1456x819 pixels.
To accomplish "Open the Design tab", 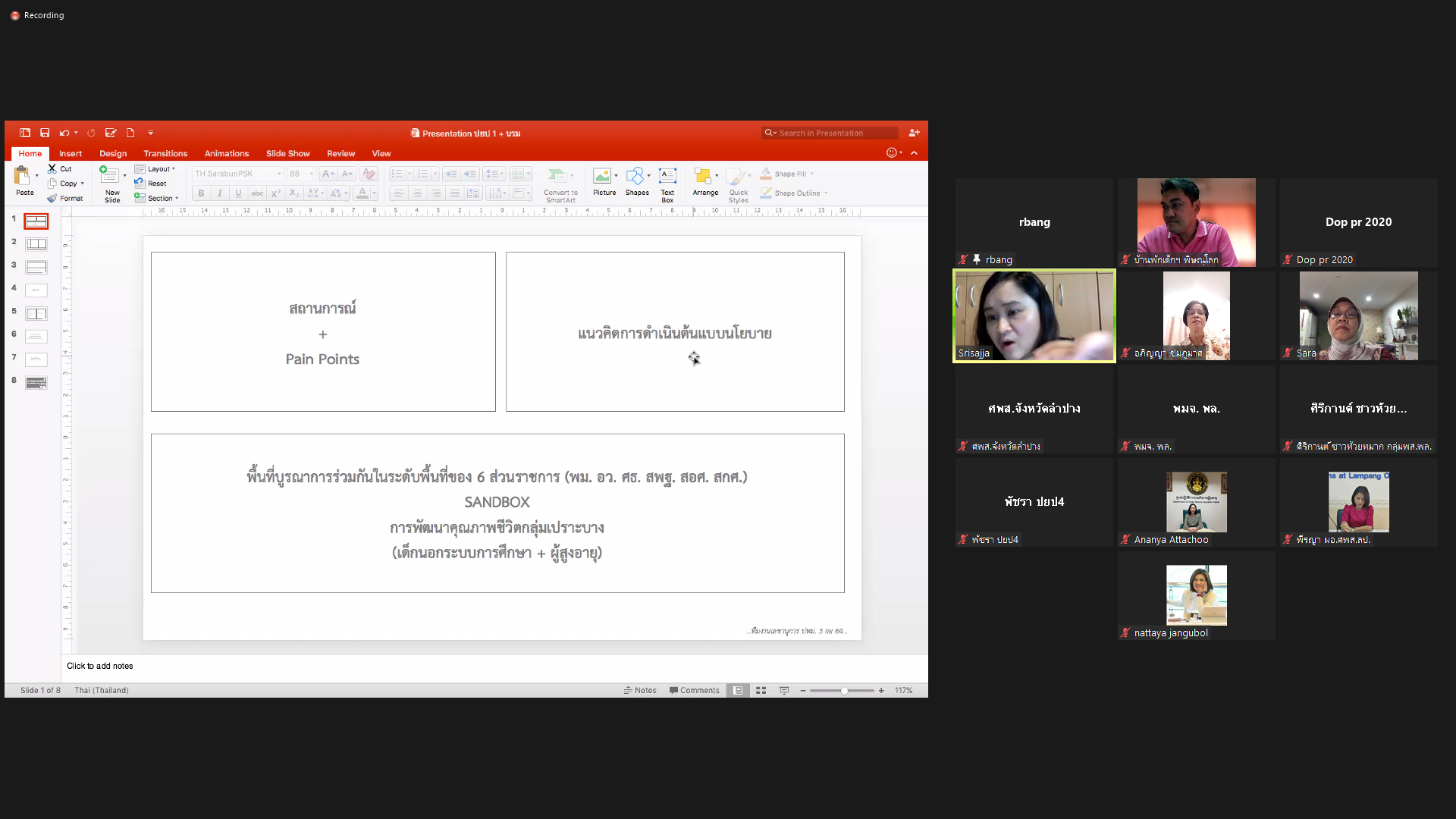I will [113, 153].
